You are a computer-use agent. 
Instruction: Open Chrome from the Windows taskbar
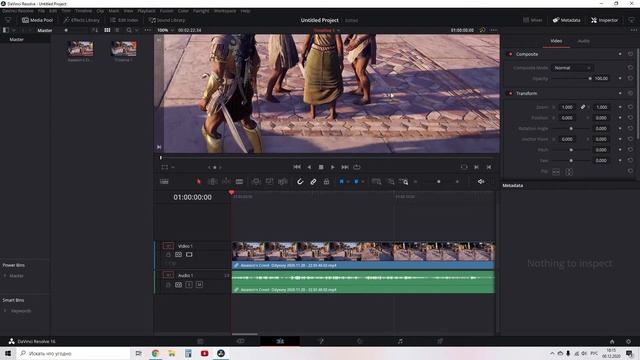click(155, 353)
